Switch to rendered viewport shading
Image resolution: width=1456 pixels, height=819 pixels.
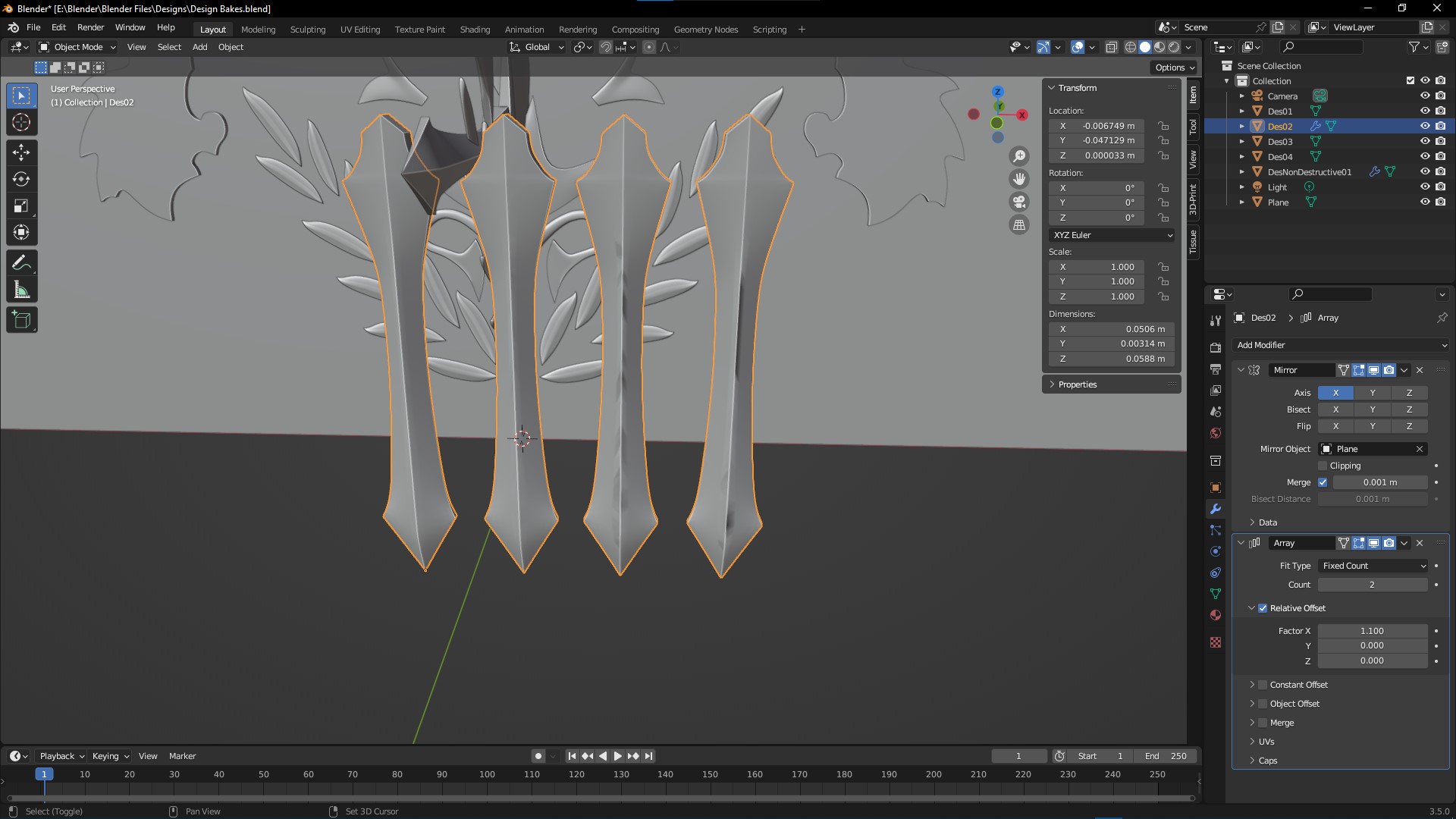[x=1174, y=47]
